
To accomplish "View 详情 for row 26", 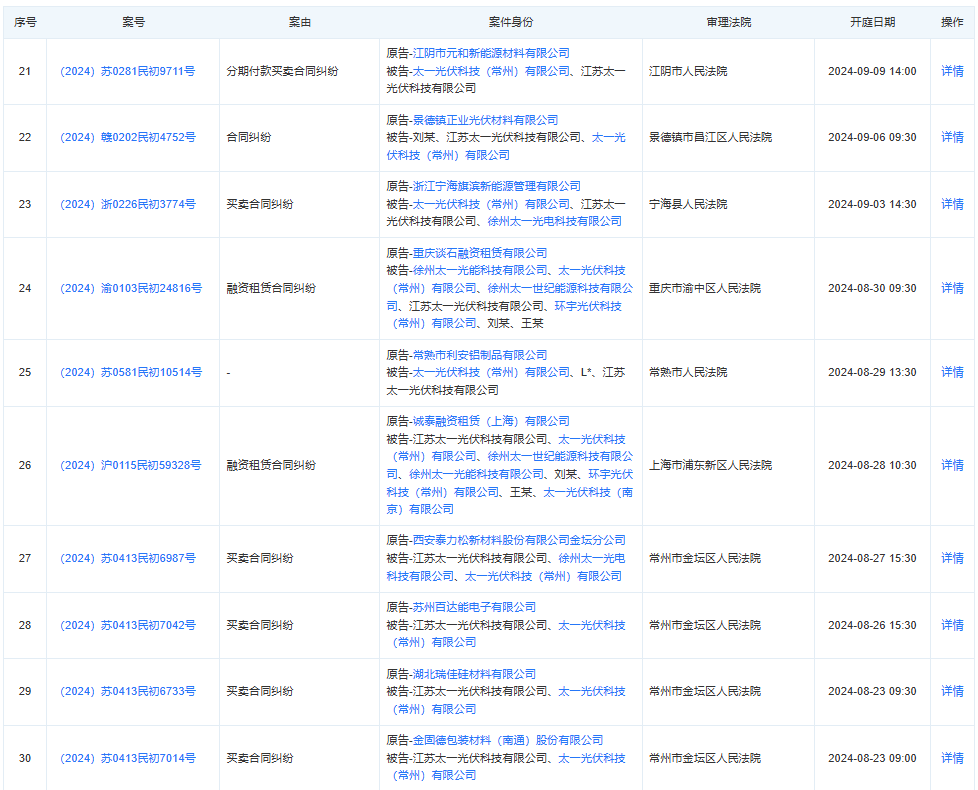I will [x=952, y=465].
